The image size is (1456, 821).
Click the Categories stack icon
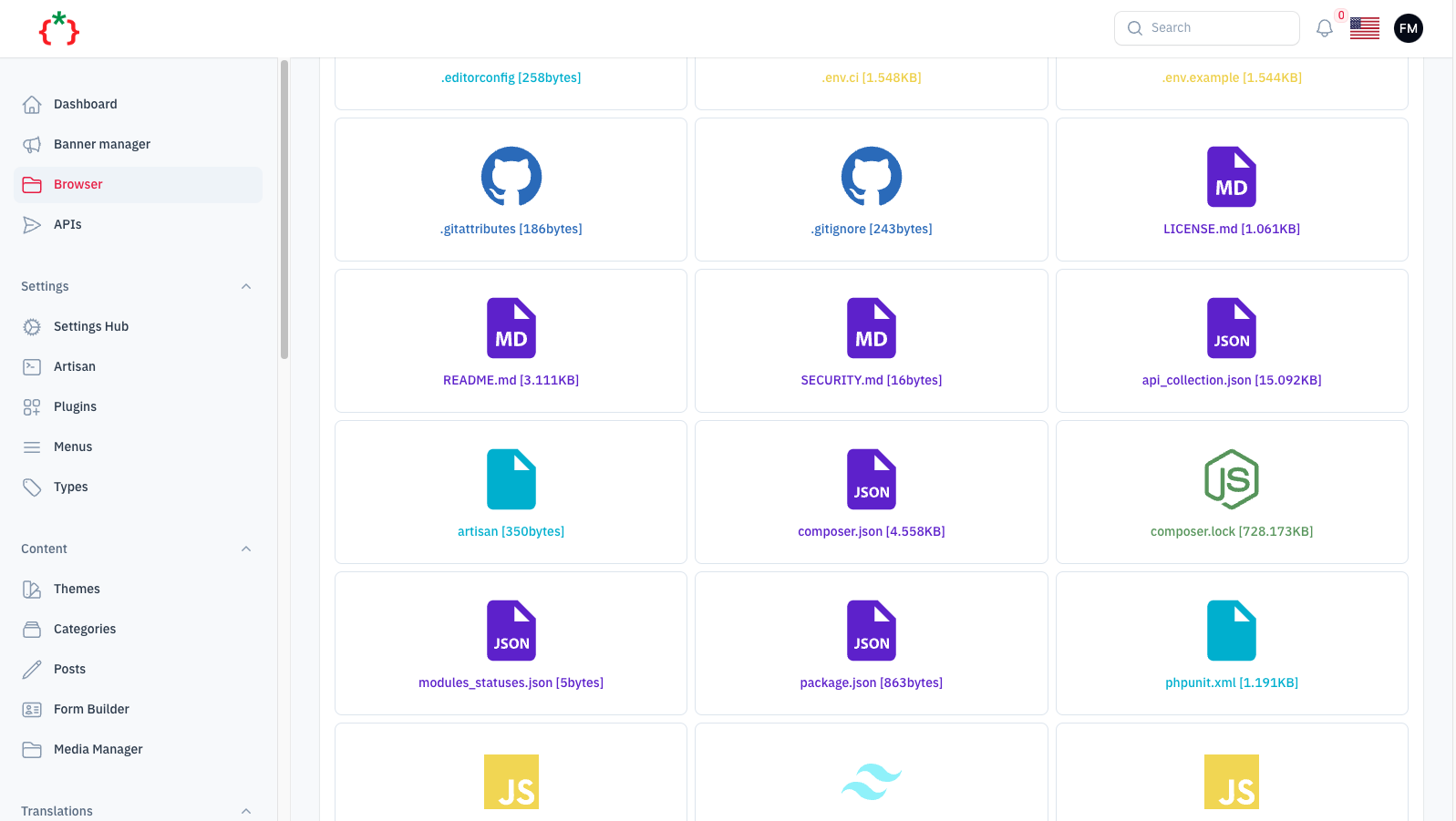[x=32, y=629]
